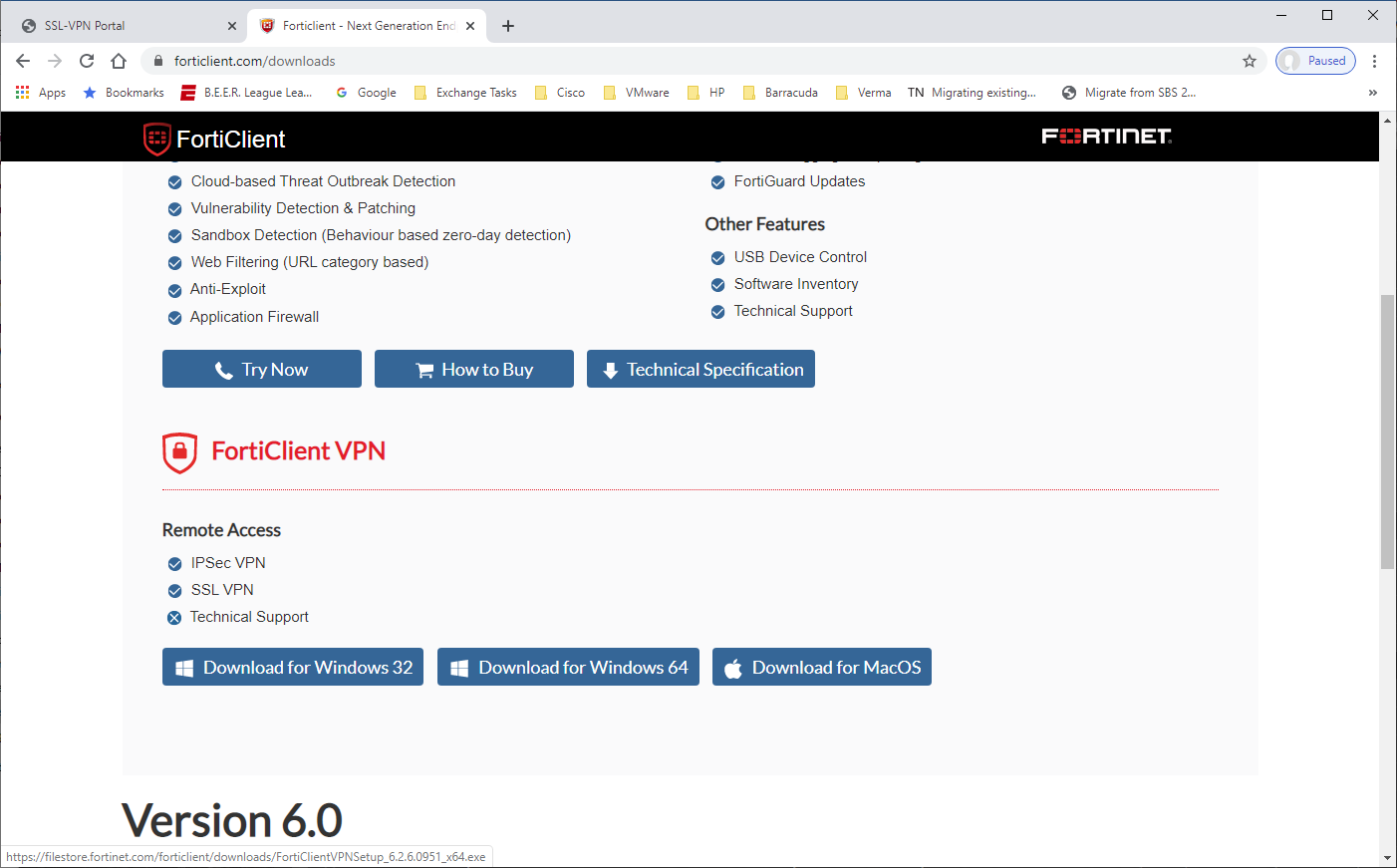This screenshot has width=1397, height=868.
Task: Close the Forticlient tab
Action: pyautogui.click(x=470, y=26)
